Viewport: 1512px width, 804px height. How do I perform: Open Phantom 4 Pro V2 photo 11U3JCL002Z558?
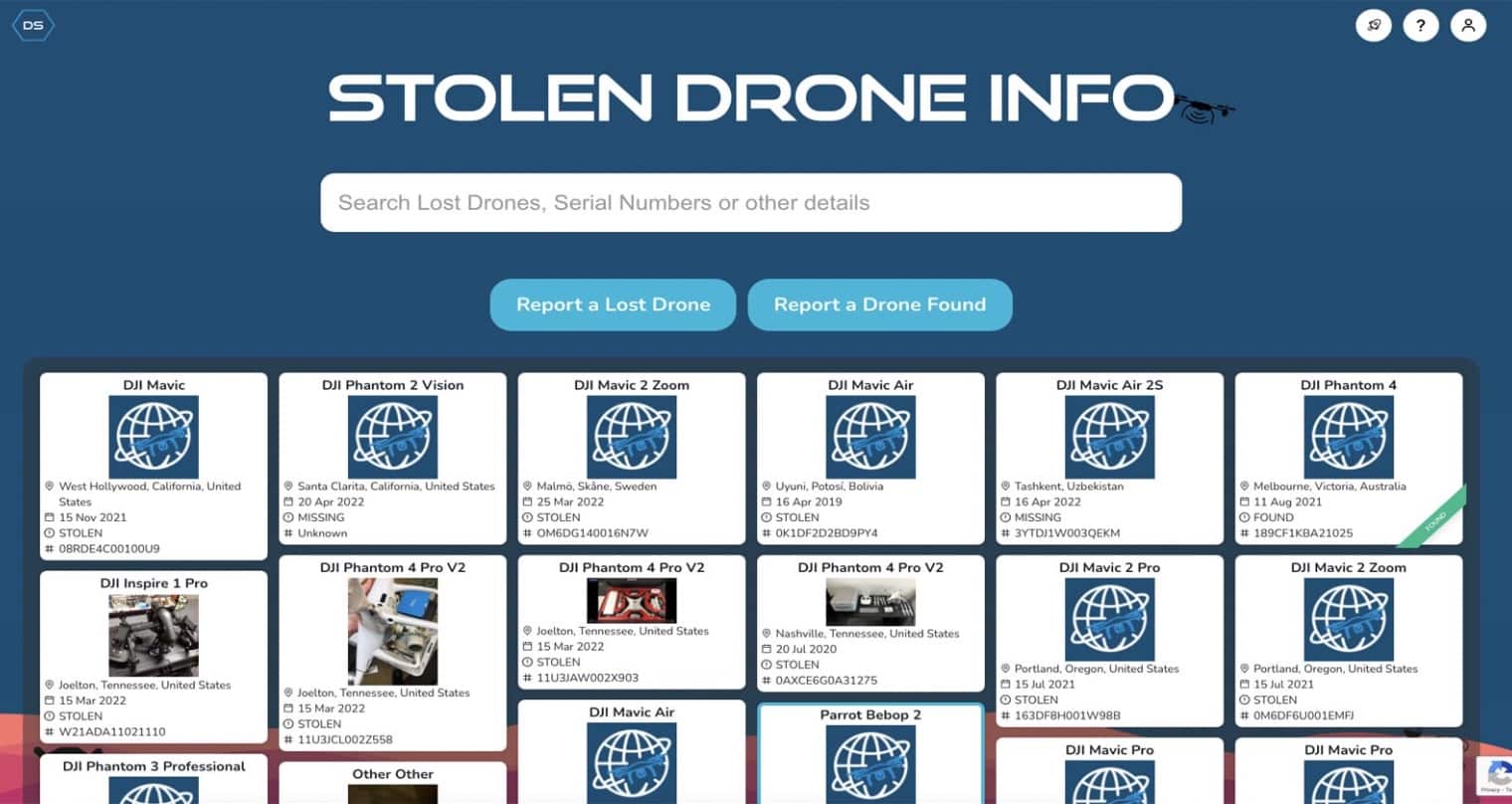point(393,632)
